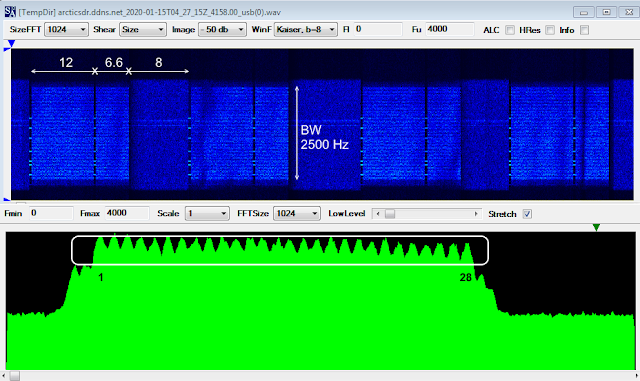Click the bottom scrollbar left arrow
Image resolution: width=640 pixels, height=381 pixels.
[3, 376]
